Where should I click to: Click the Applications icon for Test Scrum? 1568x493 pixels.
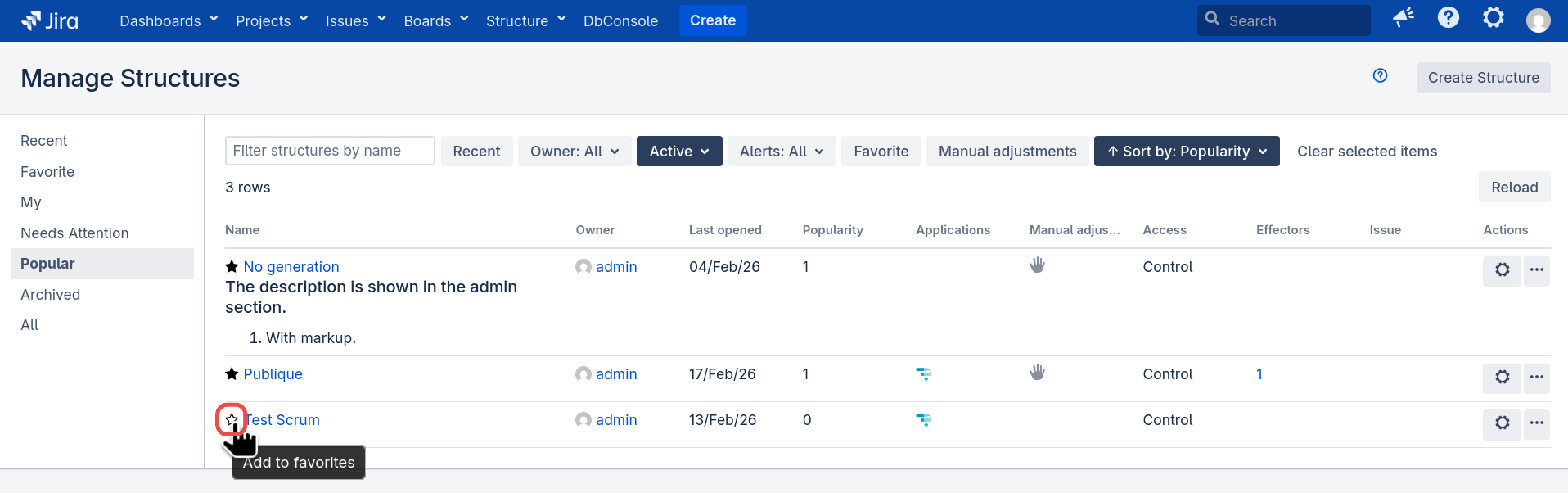coord(924,420)
